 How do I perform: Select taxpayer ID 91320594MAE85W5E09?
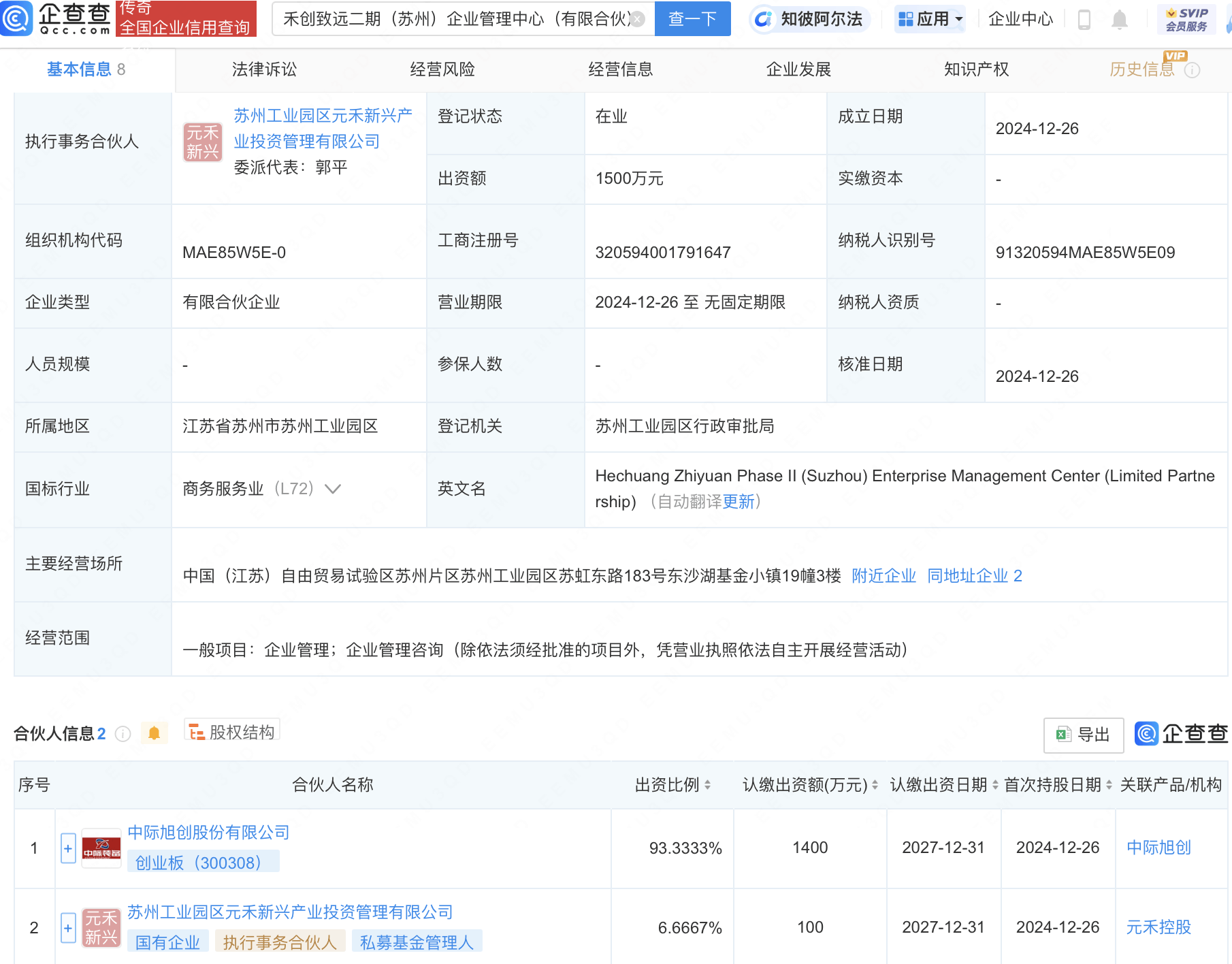pyautogui.click(x=1085, y=253)
